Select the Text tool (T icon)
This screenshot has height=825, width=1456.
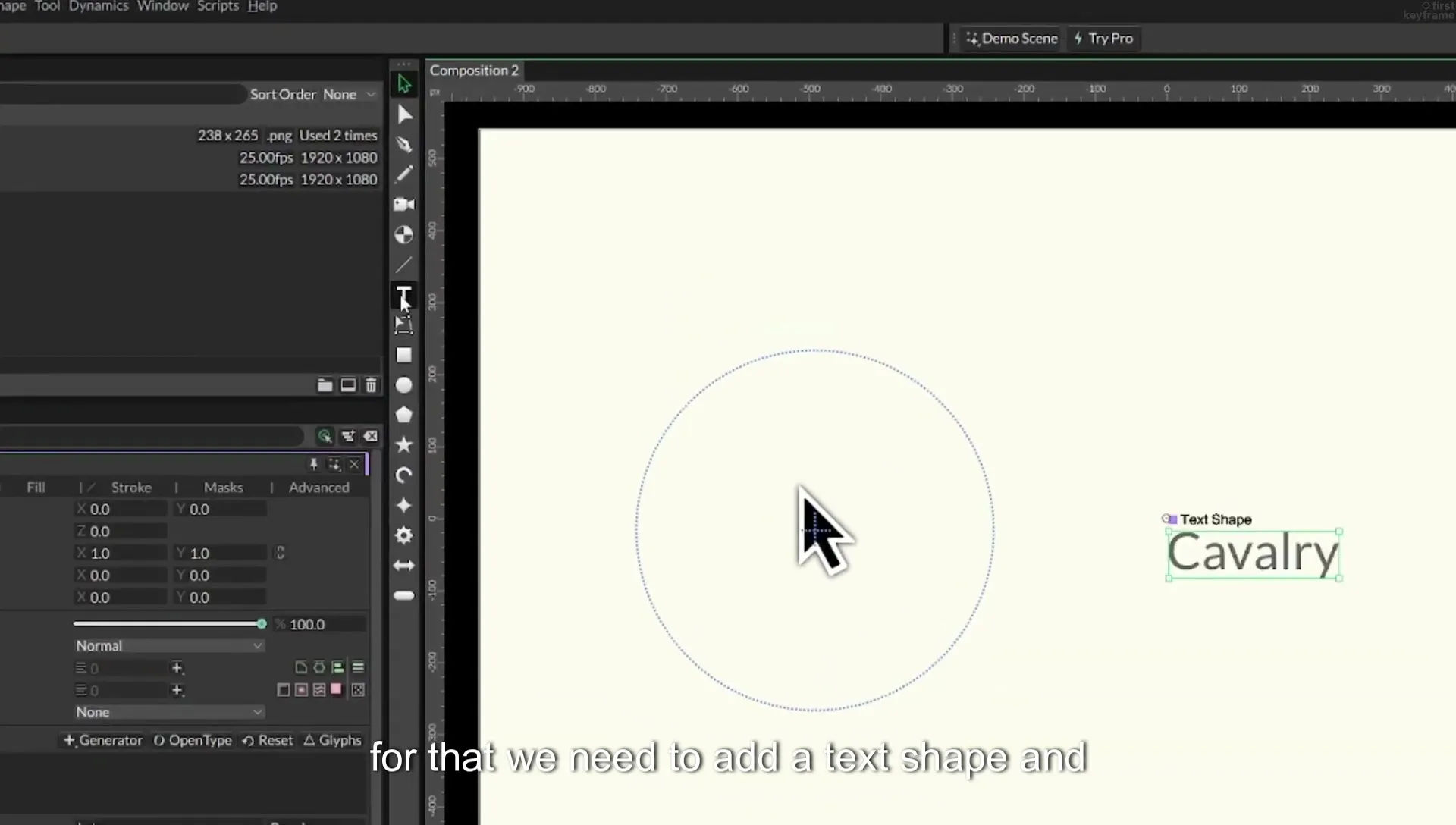pyautogui.click(x=404, y=295)
